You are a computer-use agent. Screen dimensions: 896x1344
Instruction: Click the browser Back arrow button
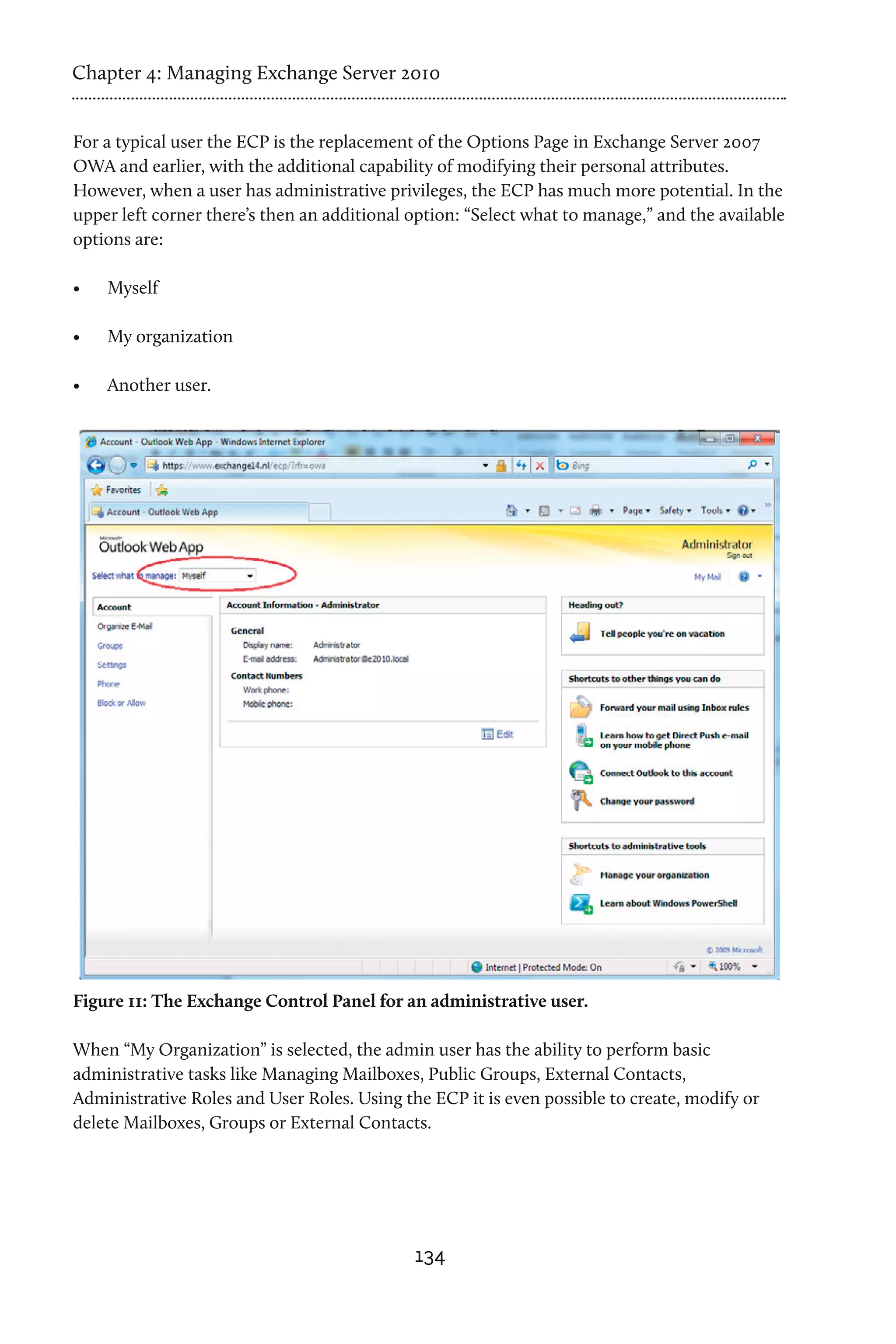click(x=96, y=465)
